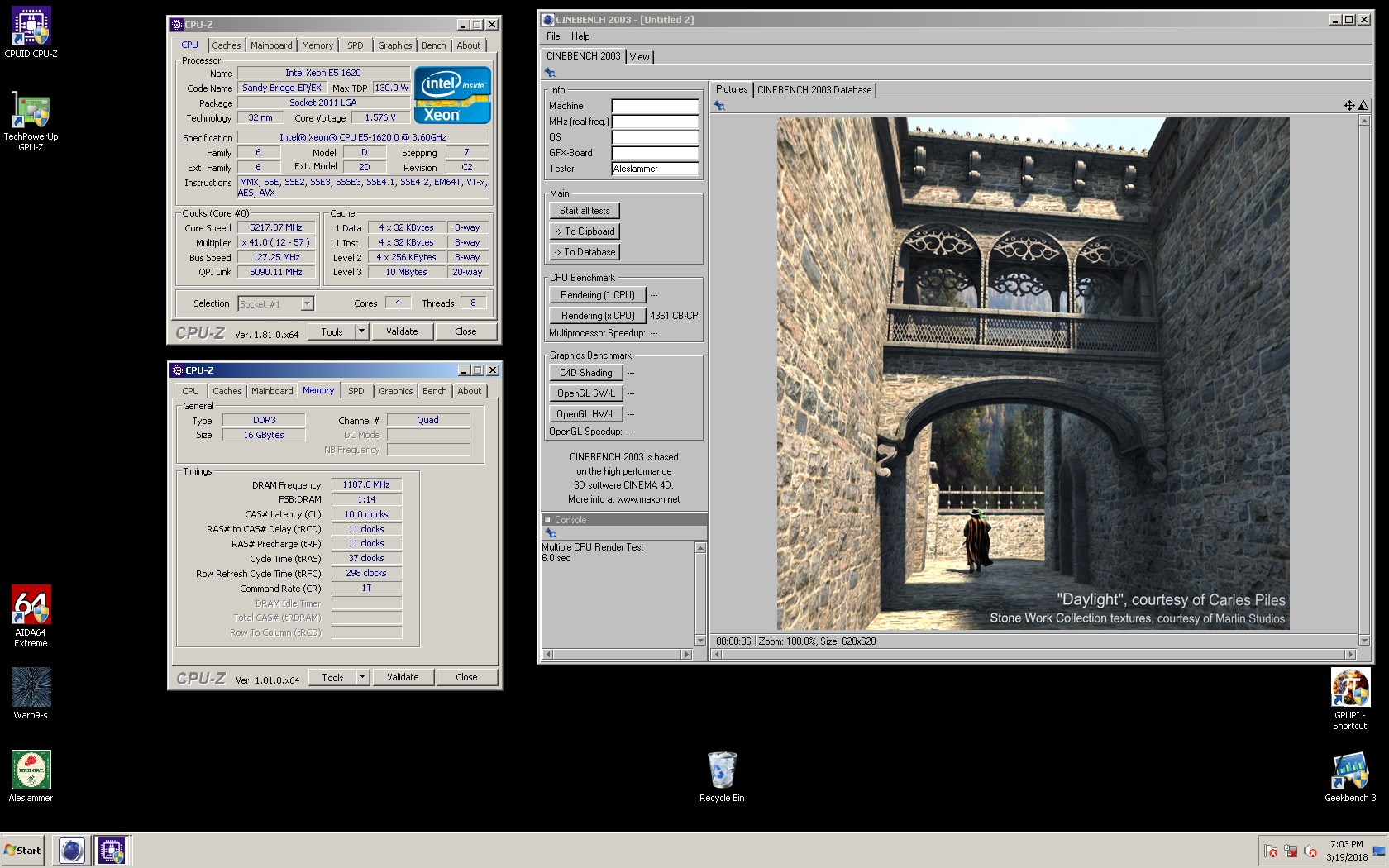Open Bench tab in top CPU-Z window

433,45
